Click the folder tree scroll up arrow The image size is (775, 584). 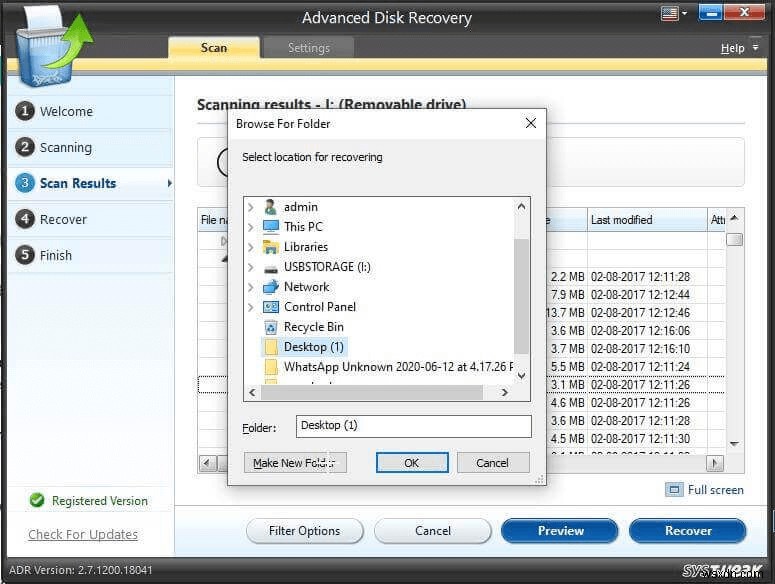point(521,207)
